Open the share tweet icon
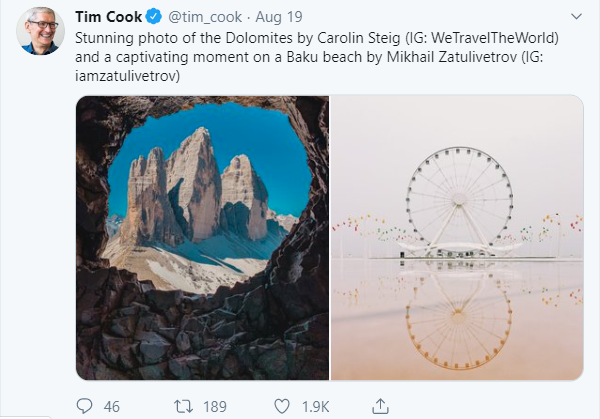The width and height of the screenshot is (600, 419). (380, 406)
